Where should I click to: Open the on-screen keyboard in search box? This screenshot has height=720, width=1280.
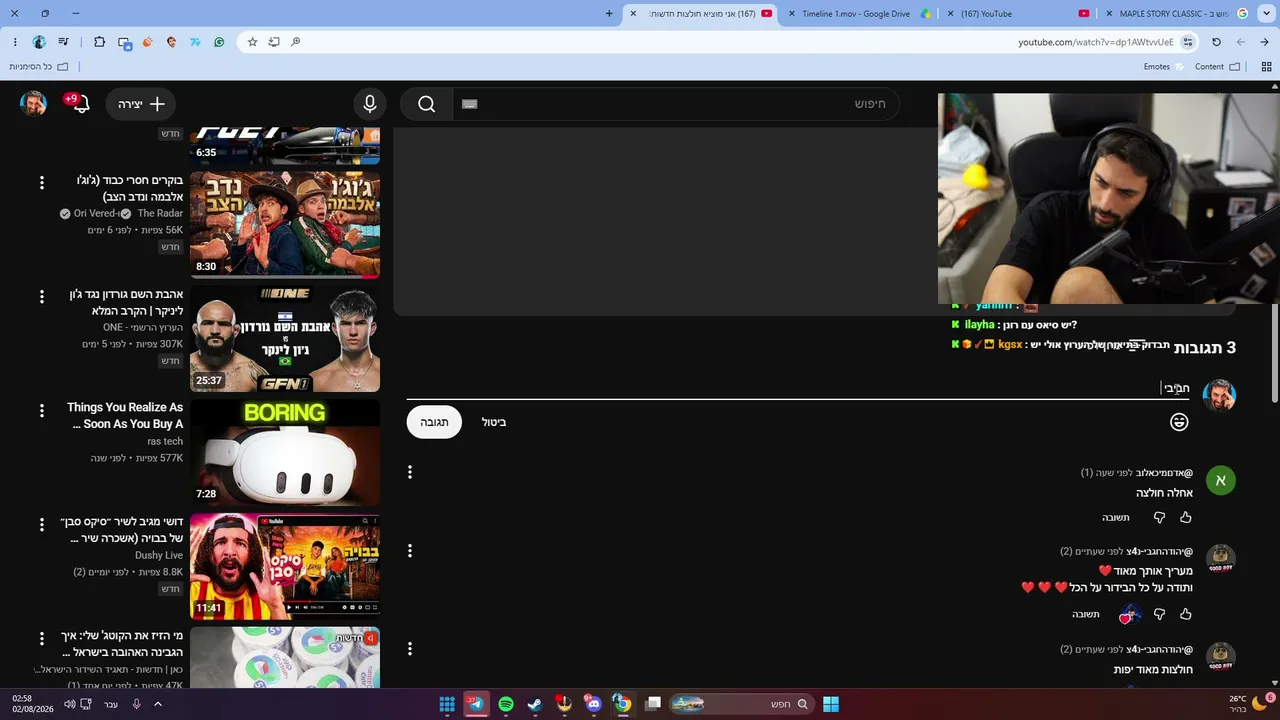click(x=470, y=104)
